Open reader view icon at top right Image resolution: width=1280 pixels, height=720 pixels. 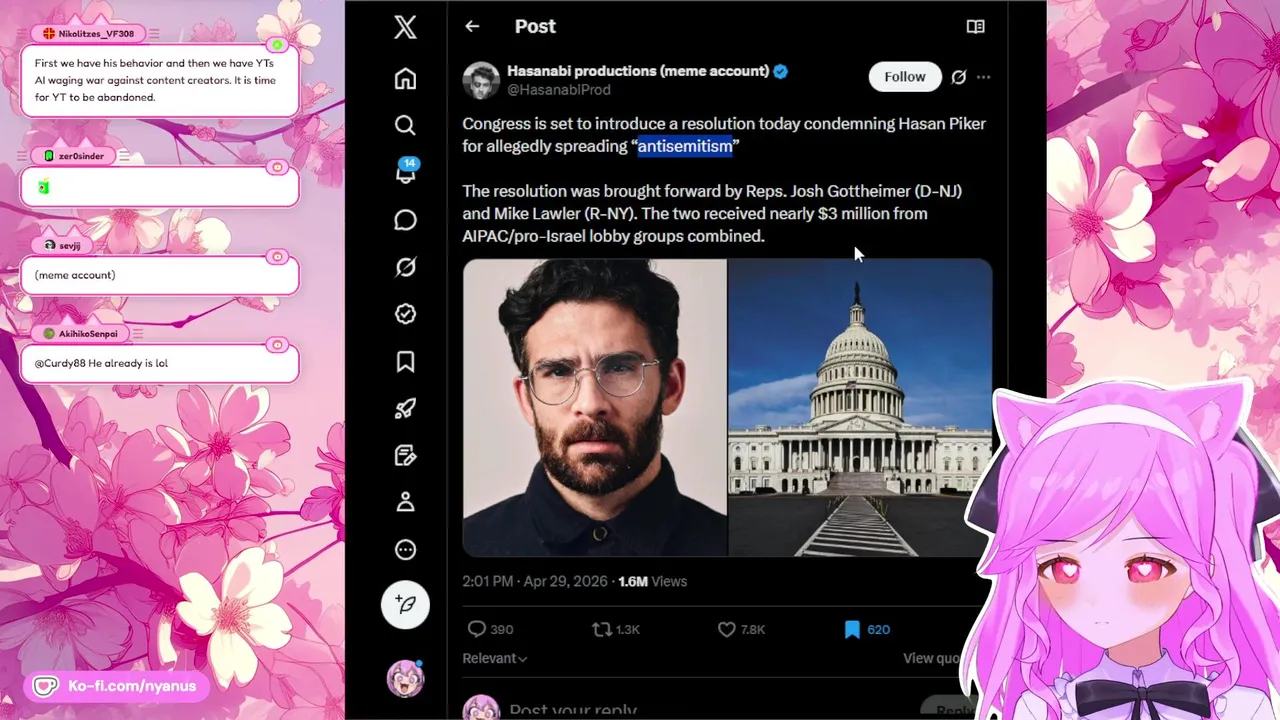pyautogui.click(x=975, y=27)
